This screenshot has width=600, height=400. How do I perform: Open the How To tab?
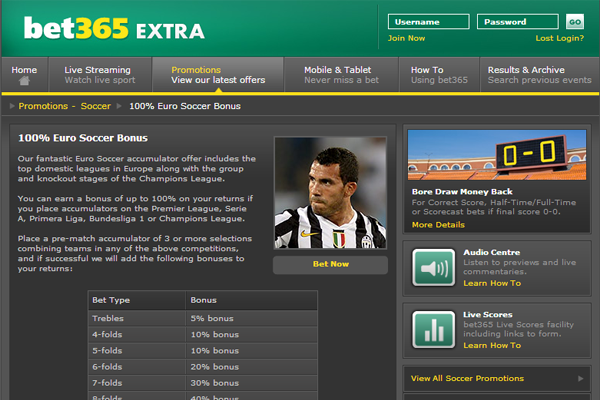click(439, 75)
